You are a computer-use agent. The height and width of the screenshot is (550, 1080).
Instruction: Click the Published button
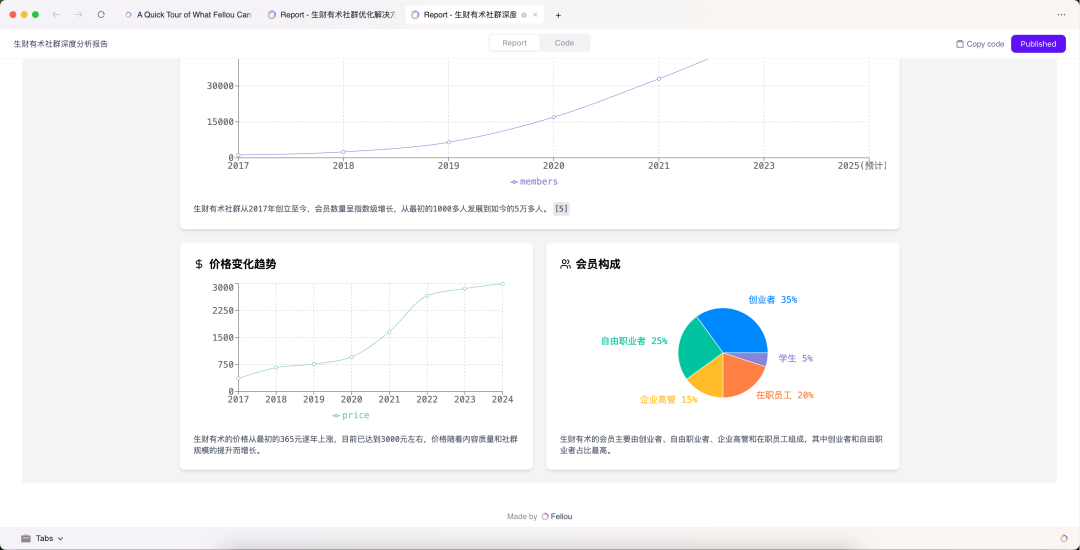pos(1038,43)
